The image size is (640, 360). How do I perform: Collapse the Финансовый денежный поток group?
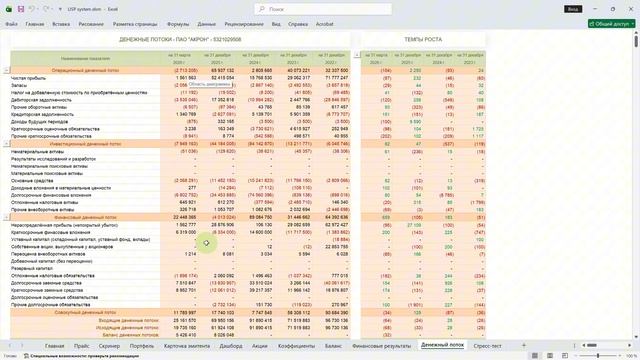[6, 217]
